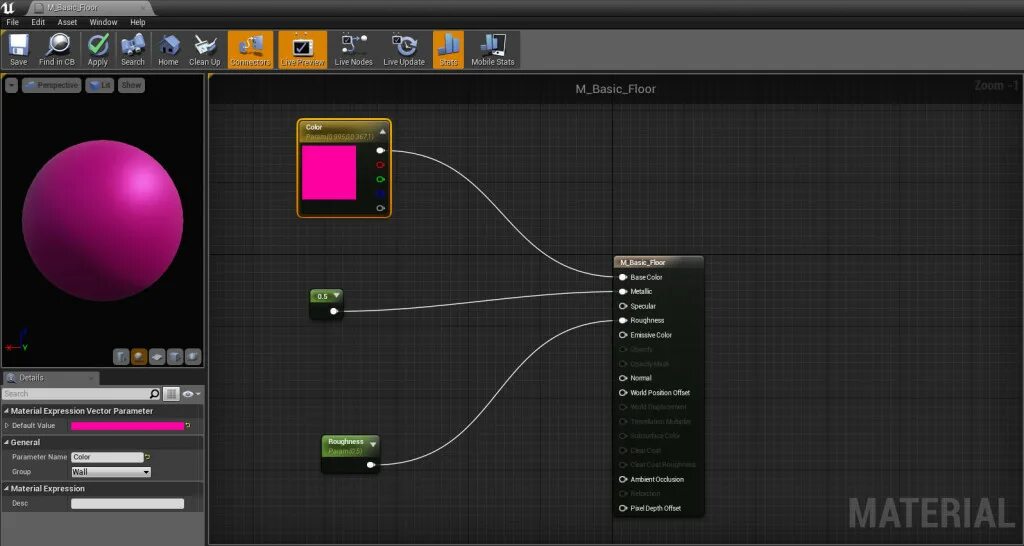Open the Lit view mode dropdown
Viewport: 1024px width, 546px height.
99,85
